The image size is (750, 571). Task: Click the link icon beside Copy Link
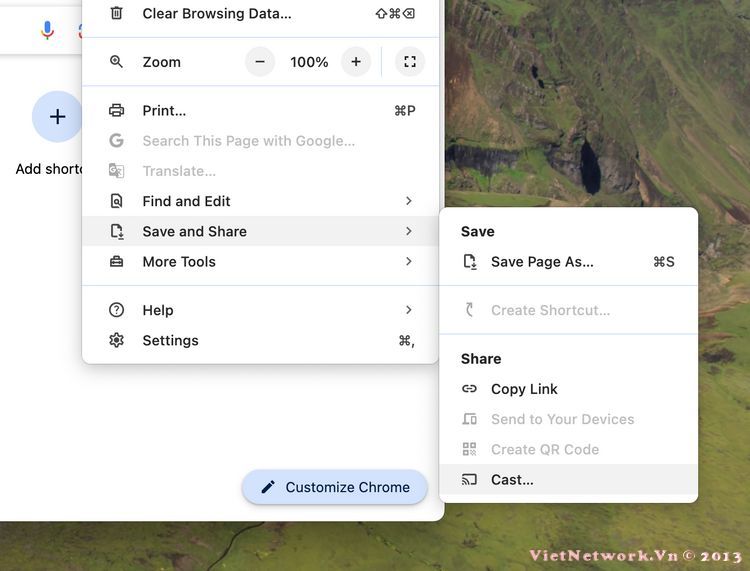coord(469,389)
